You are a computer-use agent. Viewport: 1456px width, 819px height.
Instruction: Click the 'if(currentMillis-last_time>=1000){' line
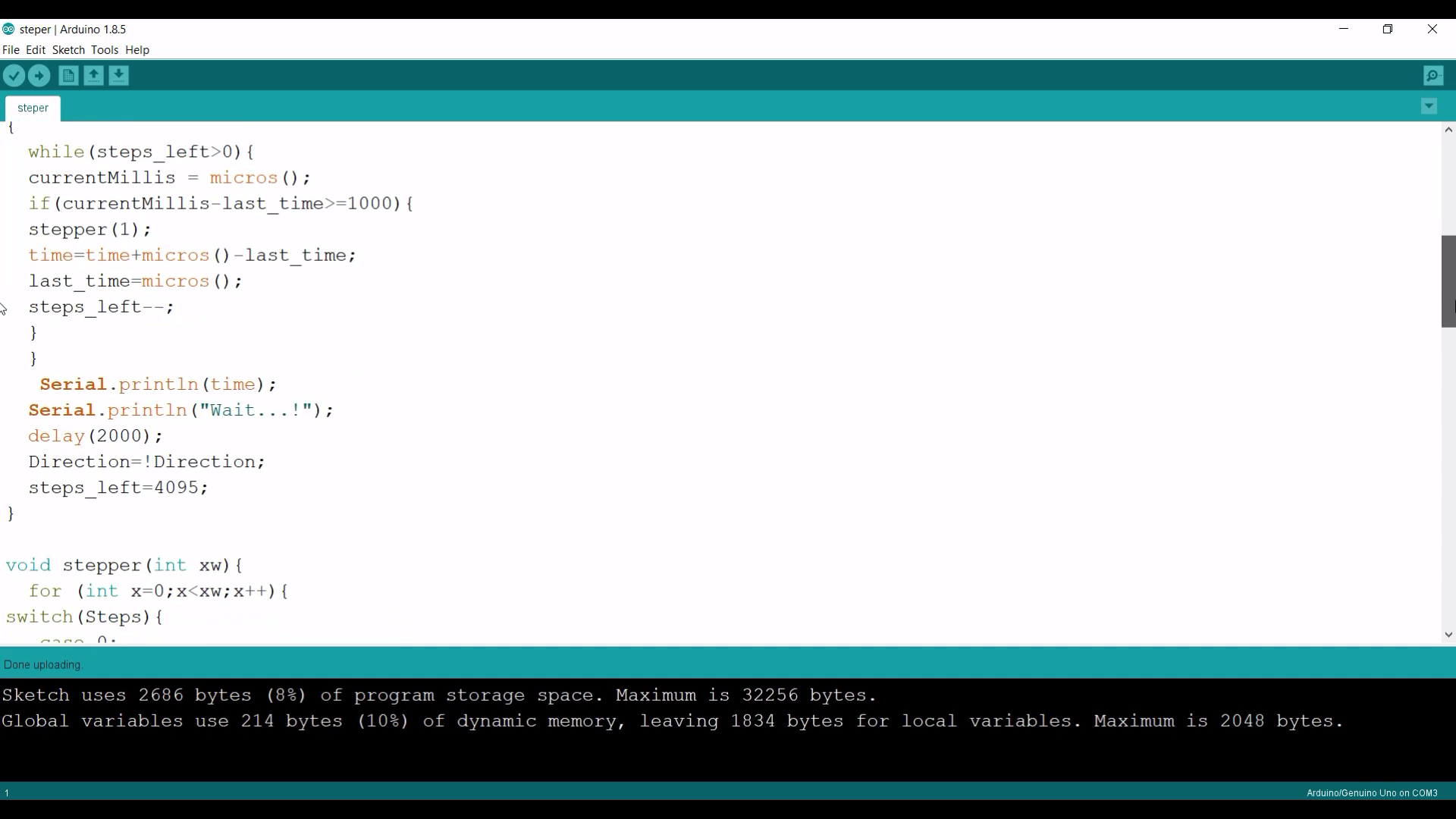(x=221, y=204)
